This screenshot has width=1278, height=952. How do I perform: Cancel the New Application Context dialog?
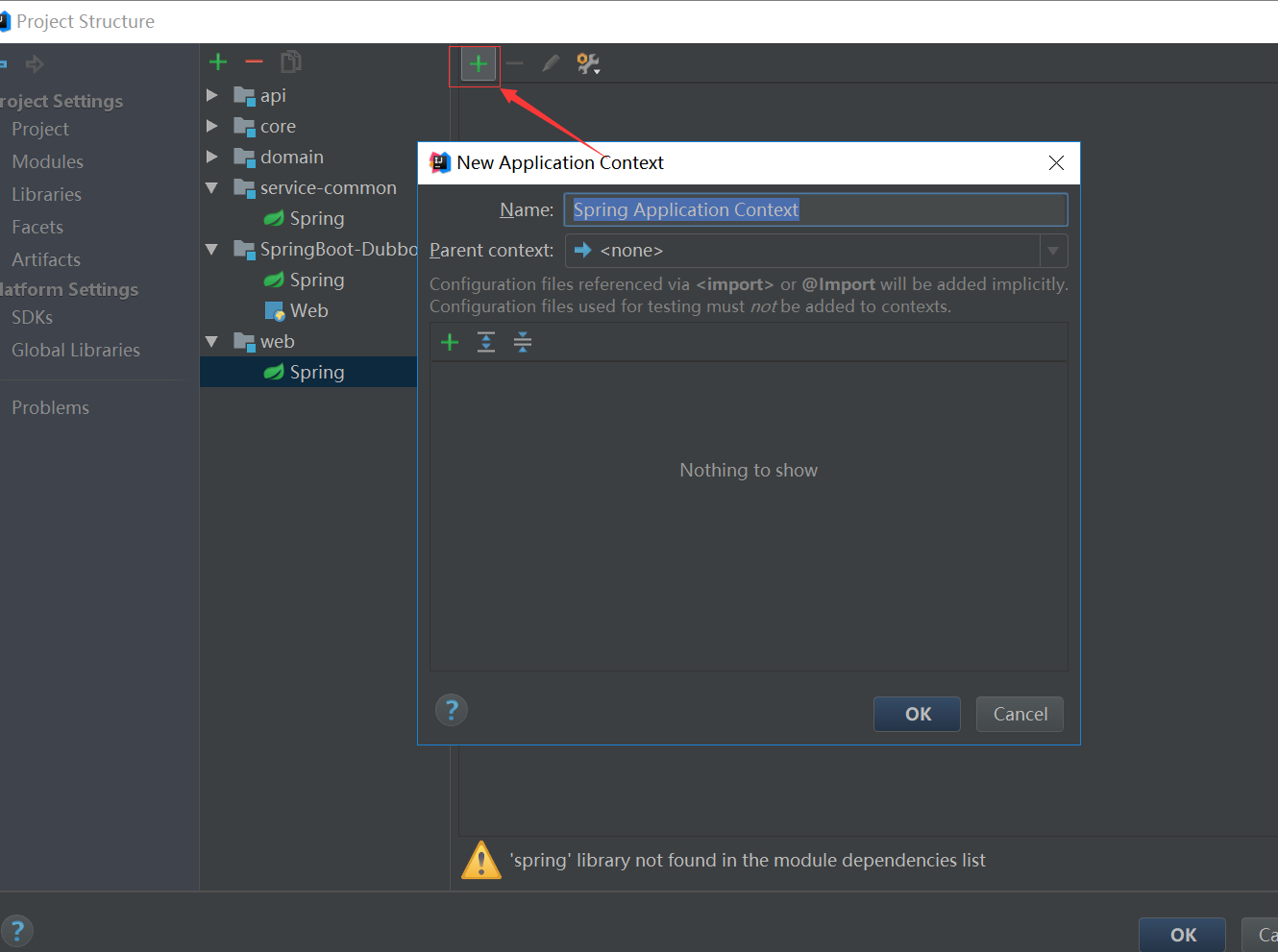click(x=1019, y=714)
